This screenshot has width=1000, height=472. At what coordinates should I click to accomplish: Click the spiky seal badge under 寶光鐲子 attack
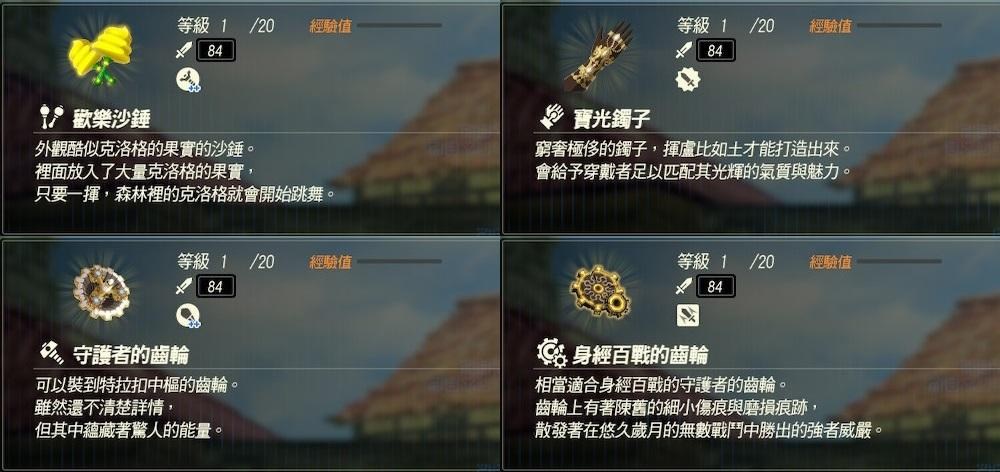pos(688,80)
